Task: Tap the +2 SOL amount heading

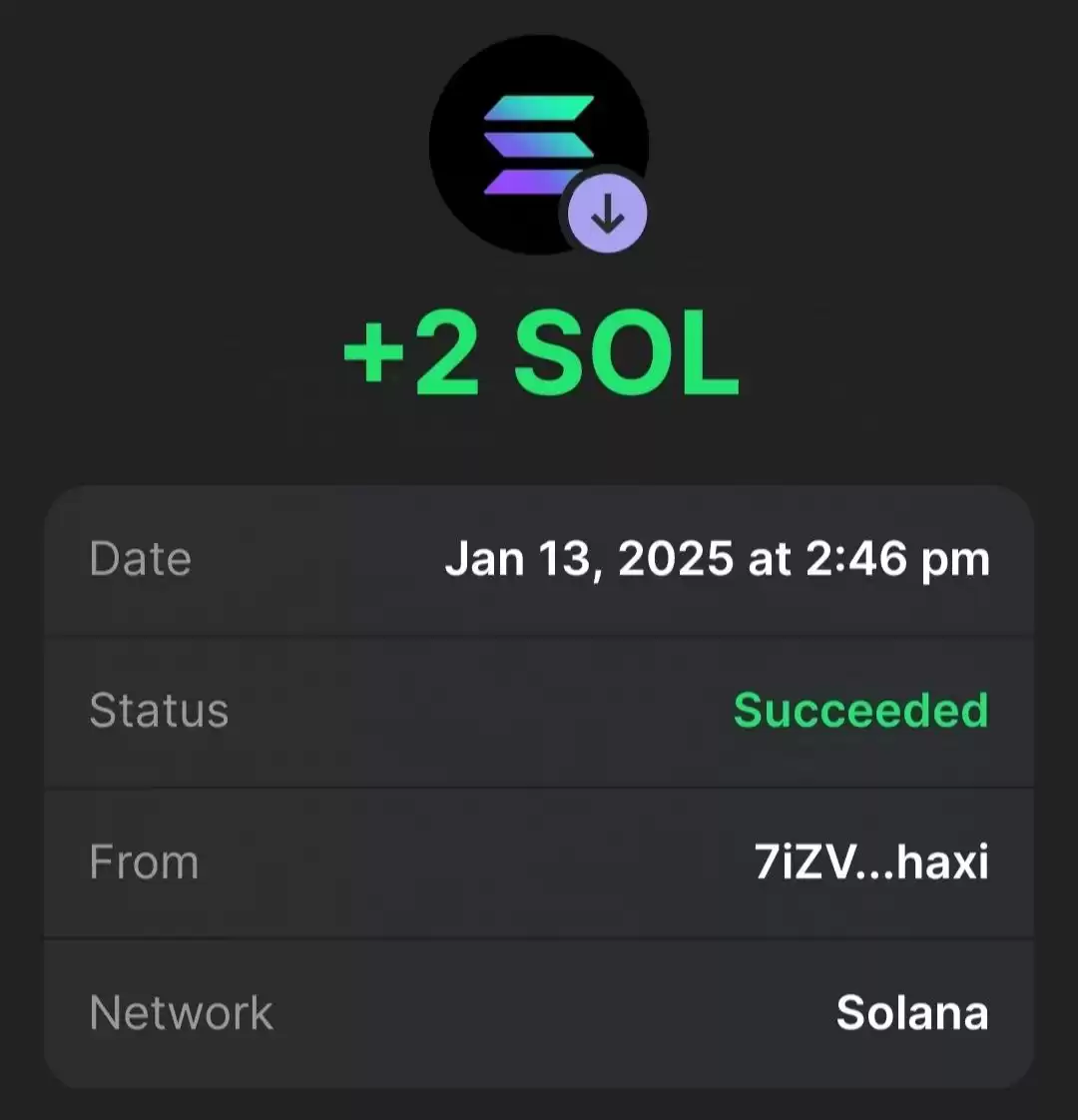Action: (541, 352)
